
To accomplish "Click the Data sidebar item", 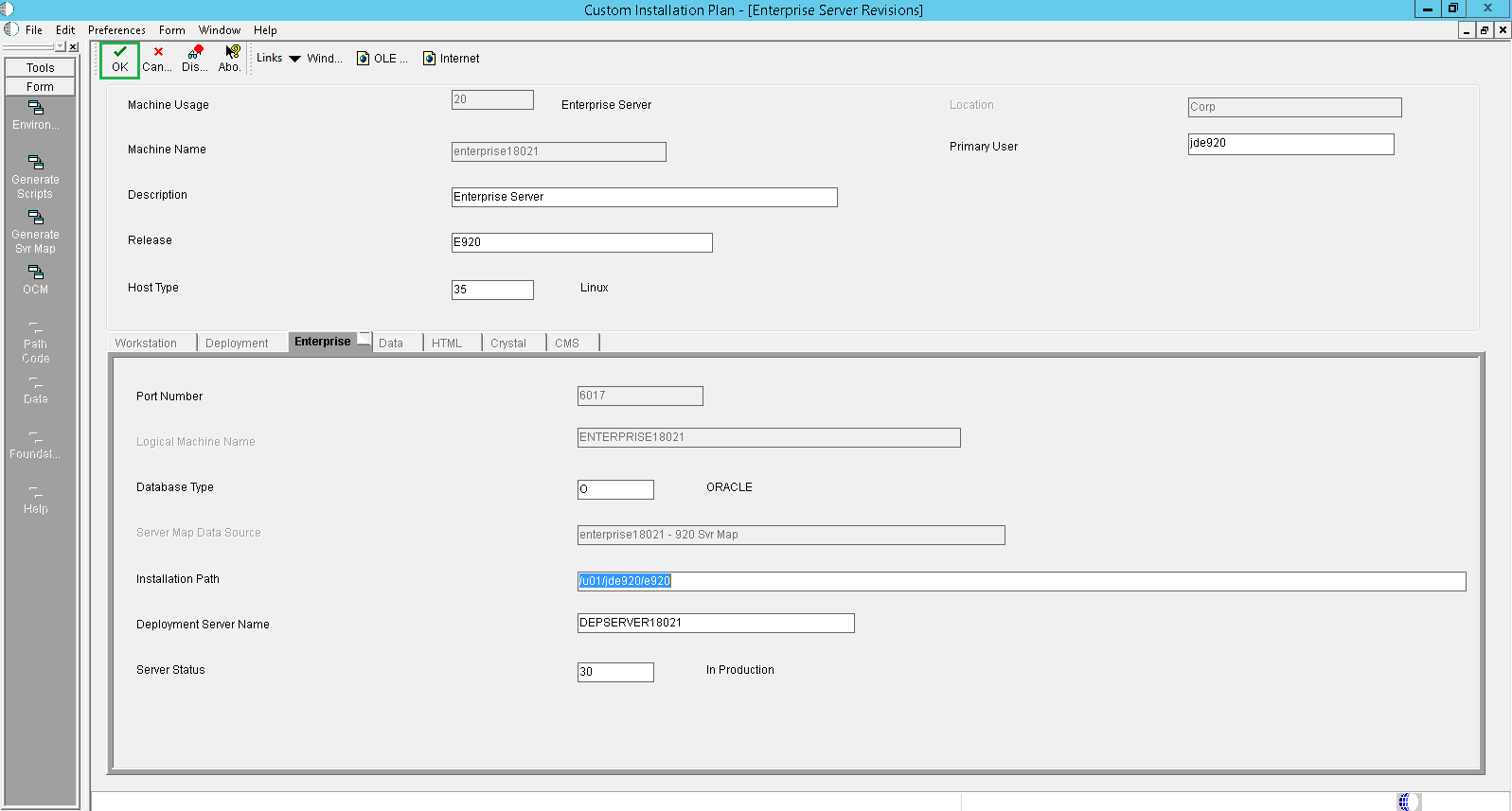I will coord(36,391).
